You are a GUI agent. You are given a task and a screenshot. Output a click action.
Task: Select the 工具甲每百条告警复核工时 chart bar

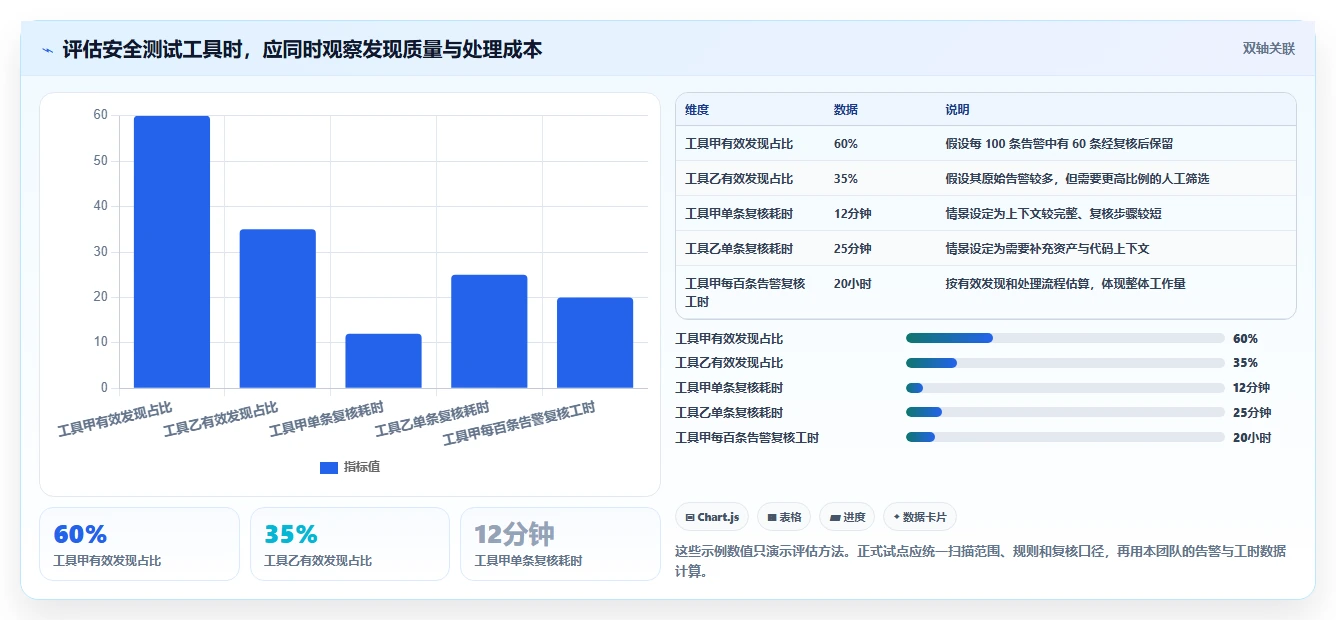(x=595, y=343)
